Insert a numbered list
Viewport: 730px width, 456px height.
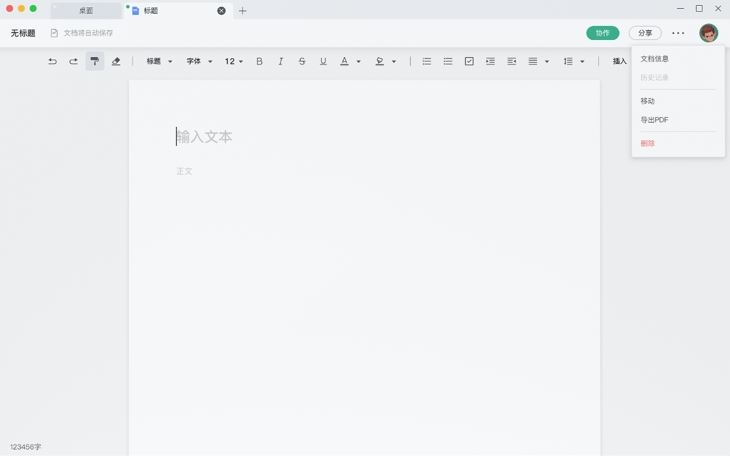coord(426,61)
